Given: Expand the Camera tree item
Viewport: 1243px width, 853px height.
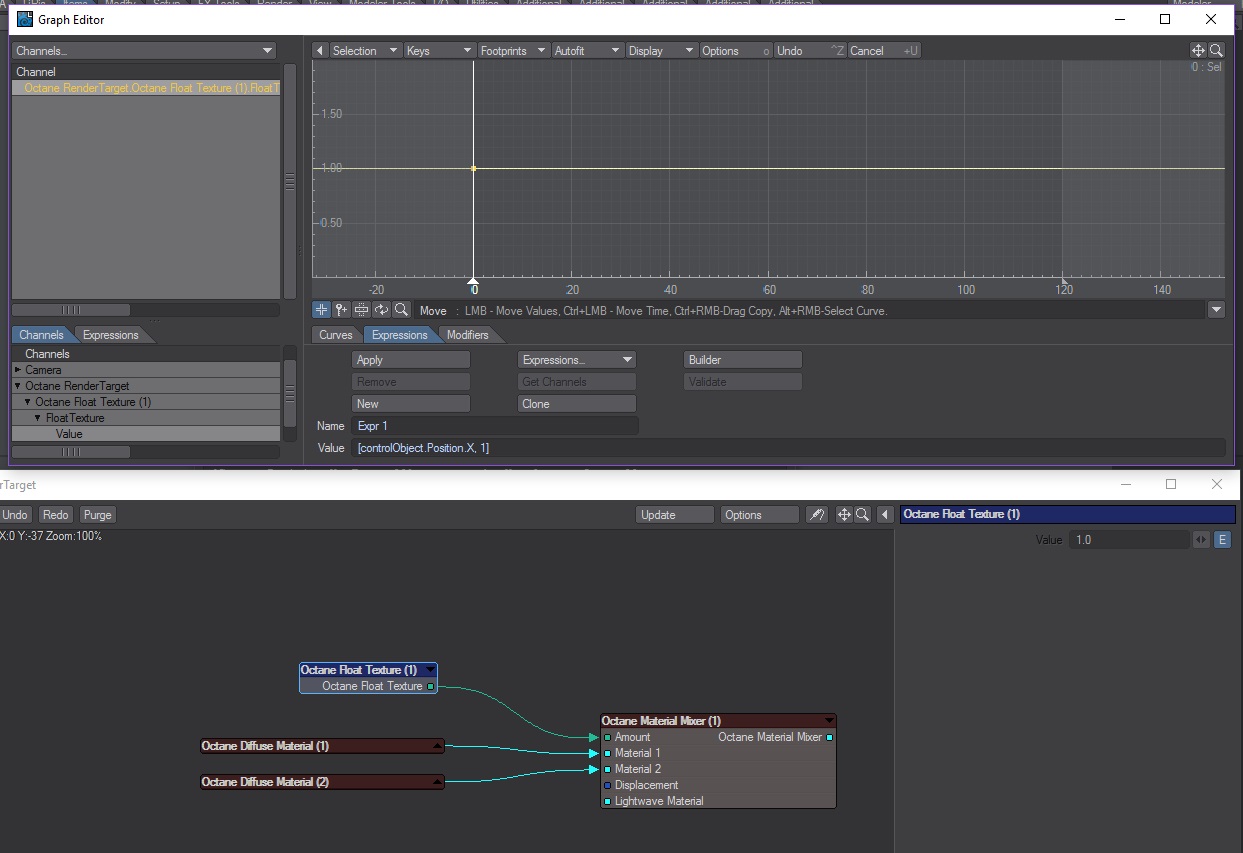Looking at the screenshot, I should (x=18, y=370).
